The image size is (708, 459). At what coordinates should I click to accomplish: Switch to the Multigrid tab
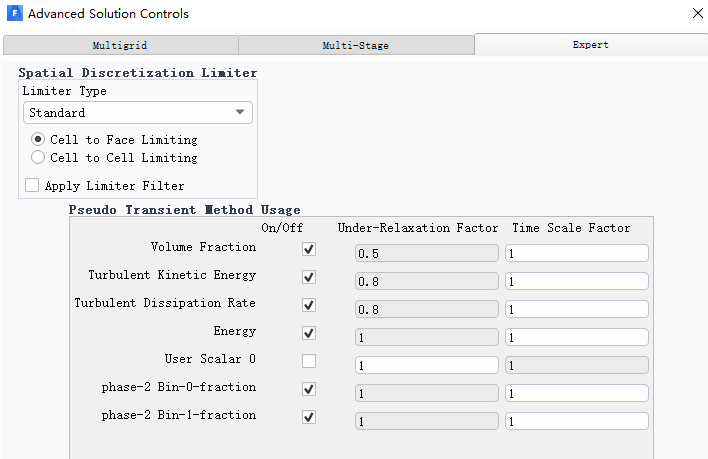pyautogui.click(x=120, y=45)
